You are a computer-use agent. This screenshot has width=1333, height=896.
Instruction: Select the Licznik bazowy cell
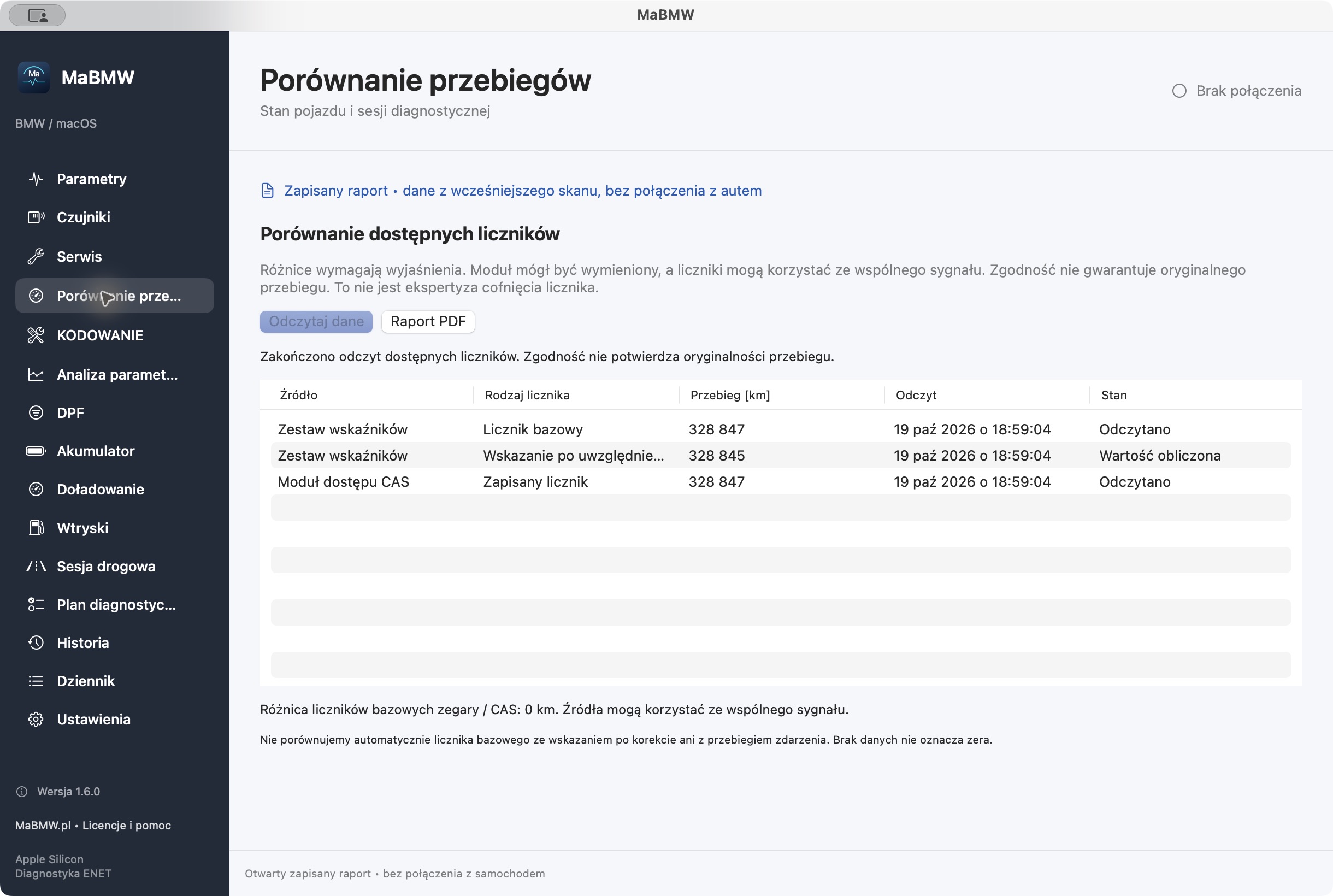coord(533,429)
